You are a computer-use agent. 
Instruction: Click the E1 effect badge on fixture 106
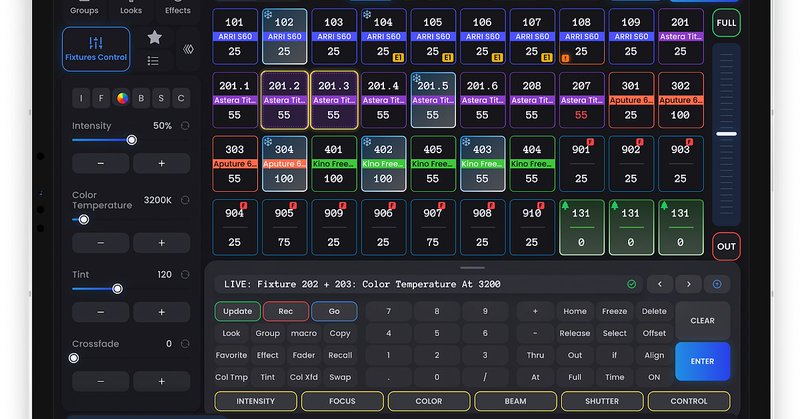pos(497,58)
